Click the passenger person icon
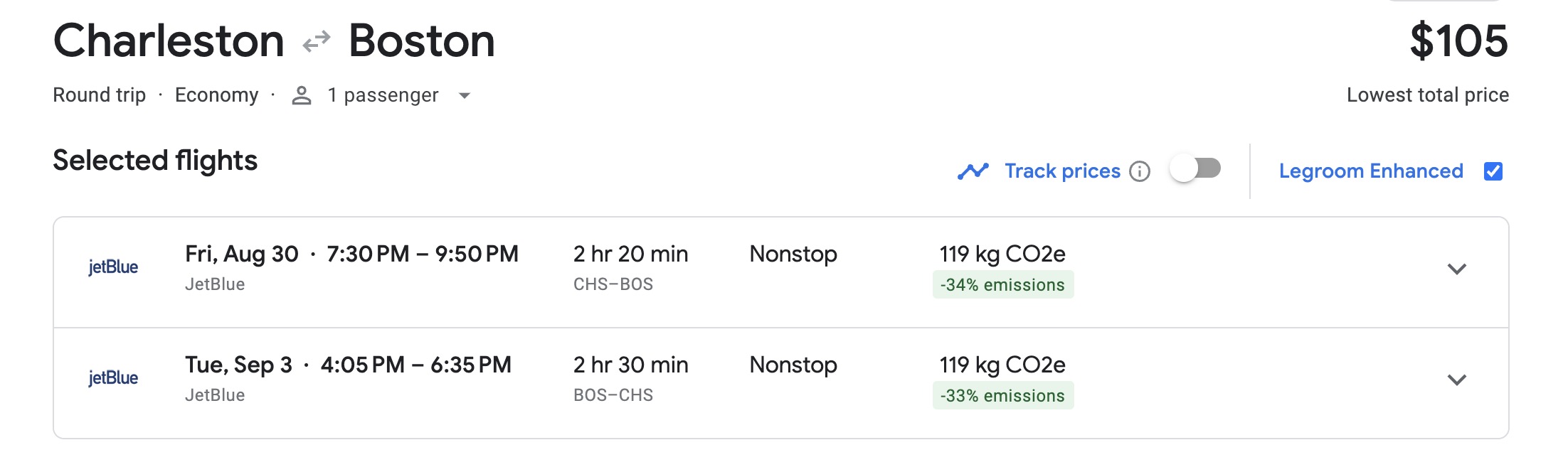Screen dimensions: 1568x472 pos(302,95)
